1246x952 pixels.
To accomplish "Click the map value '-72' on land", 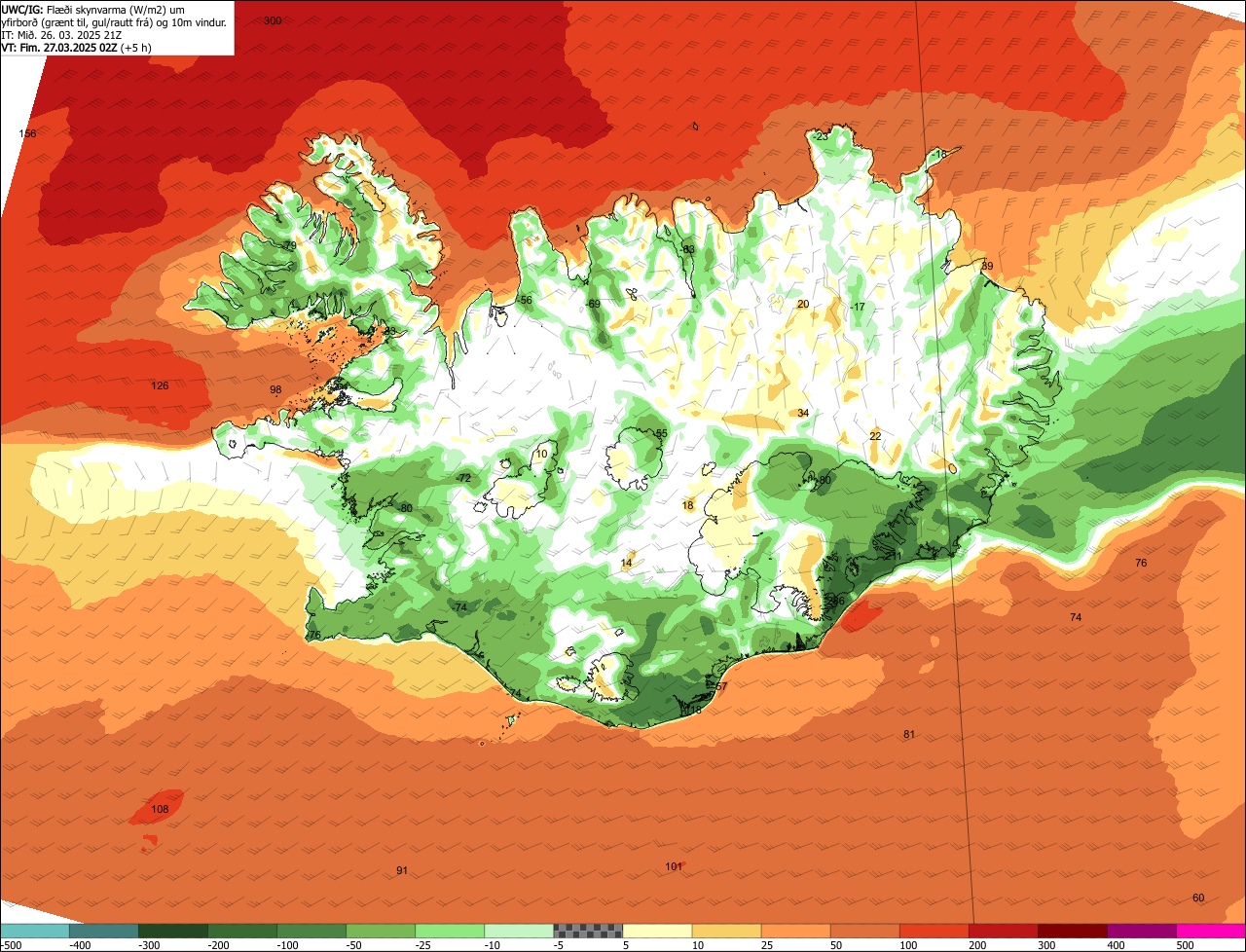I will [463, 478].
